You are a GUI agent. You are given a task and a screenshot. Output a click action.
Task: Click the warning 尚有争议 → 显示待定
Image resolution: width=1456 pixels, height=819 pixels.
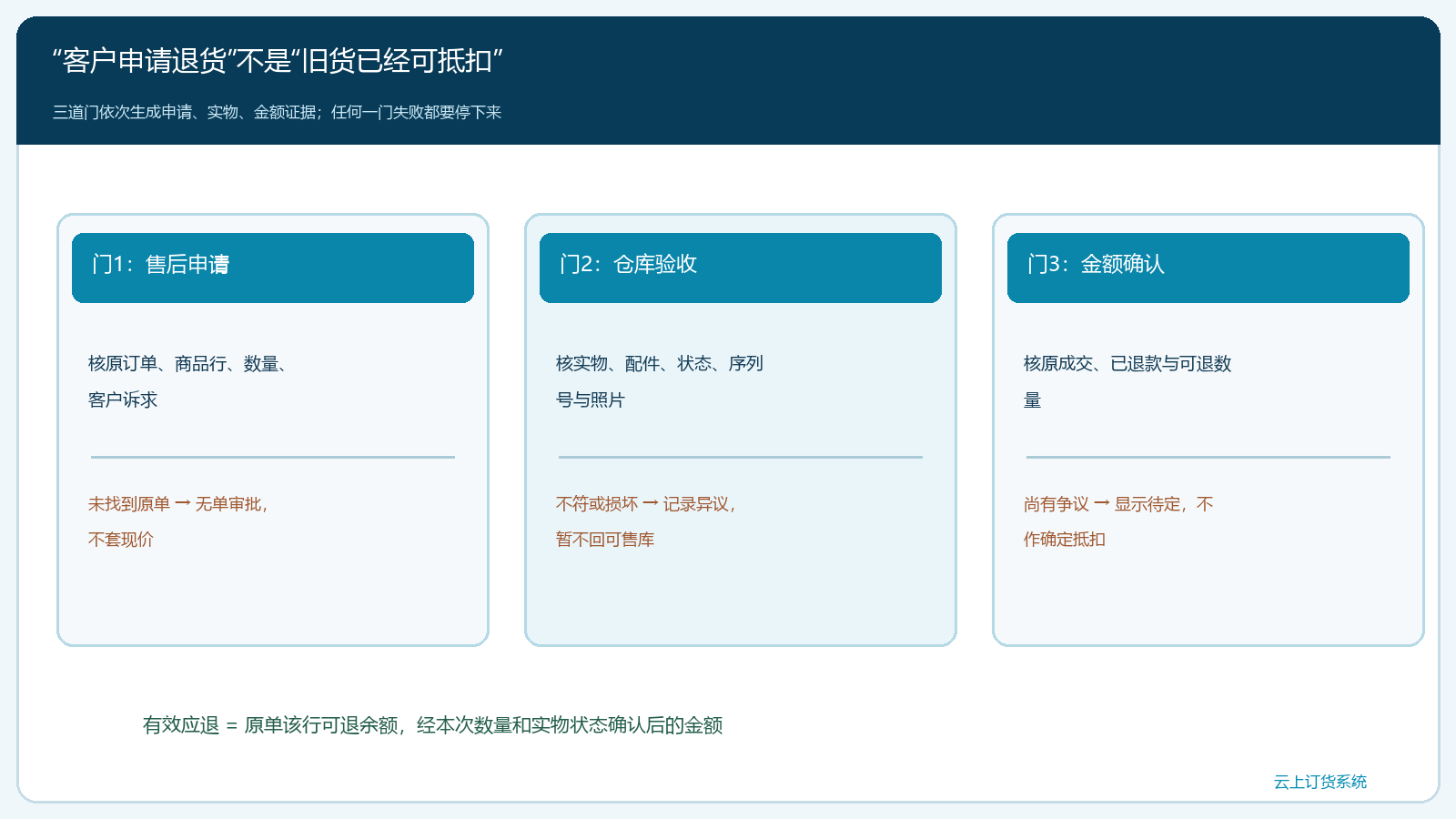tap(1118, 521)
